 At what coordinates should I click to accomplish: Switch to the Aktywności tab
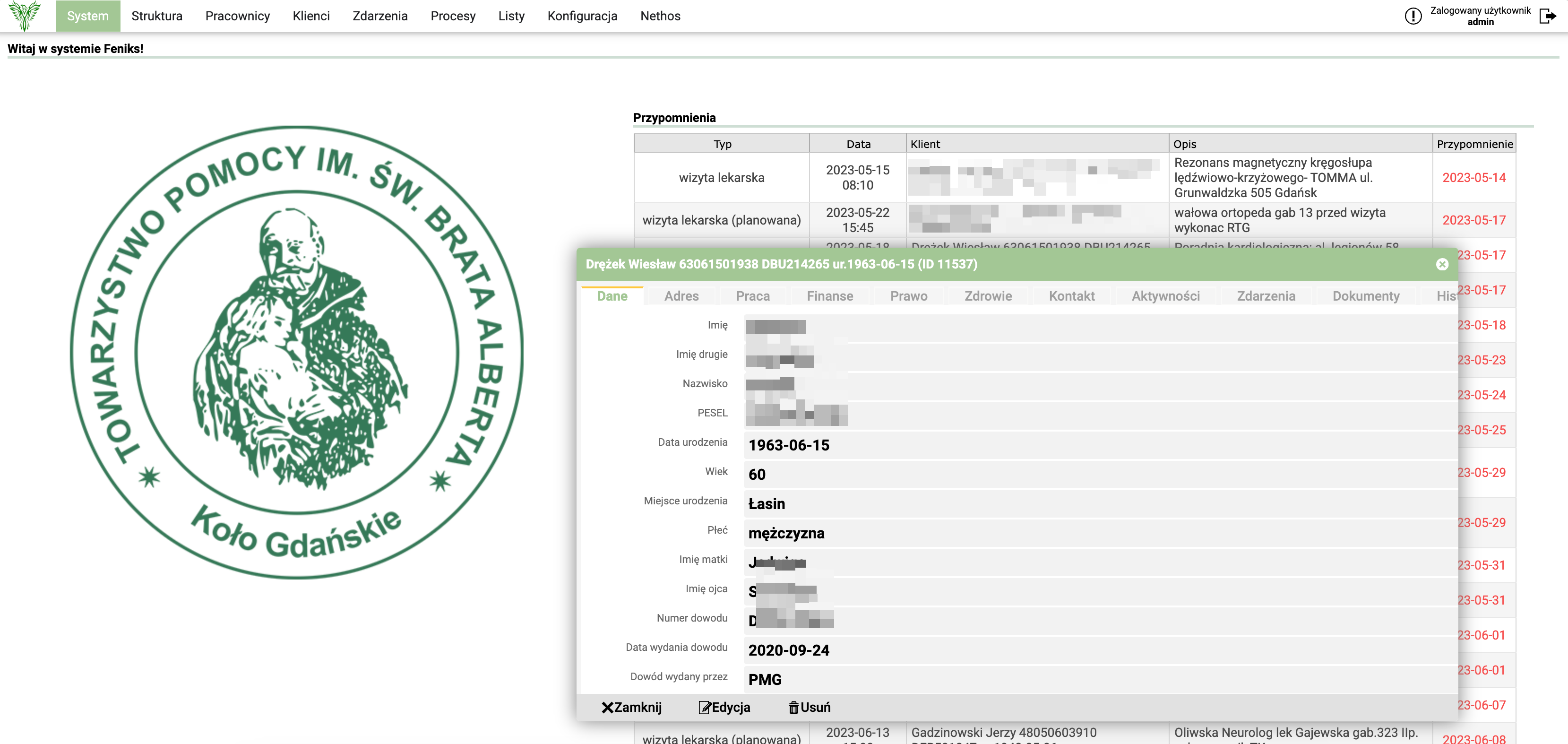point(1165,296)
